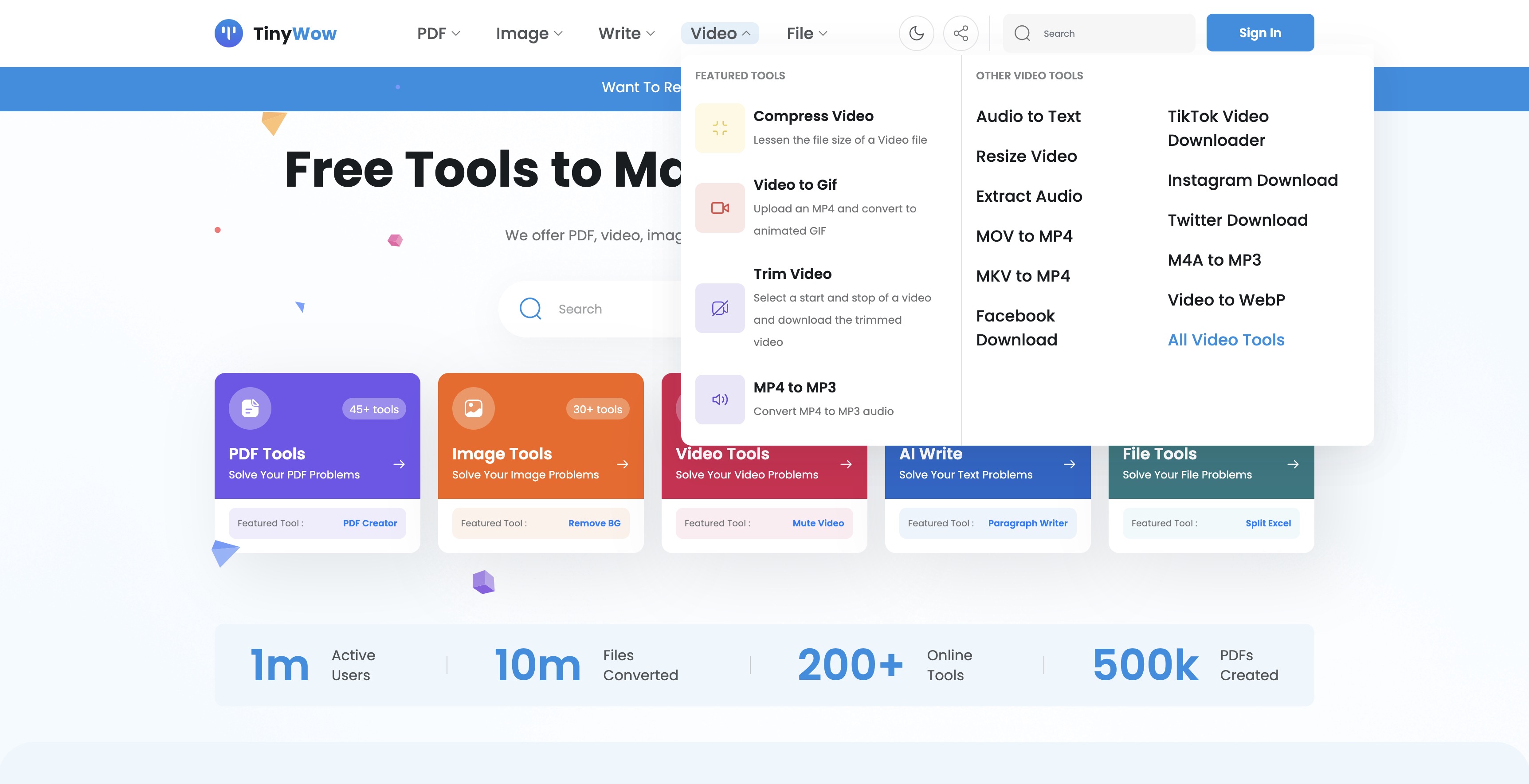Click the TinyWow brand name text
1529x784 pixels.
coord(294,33)
